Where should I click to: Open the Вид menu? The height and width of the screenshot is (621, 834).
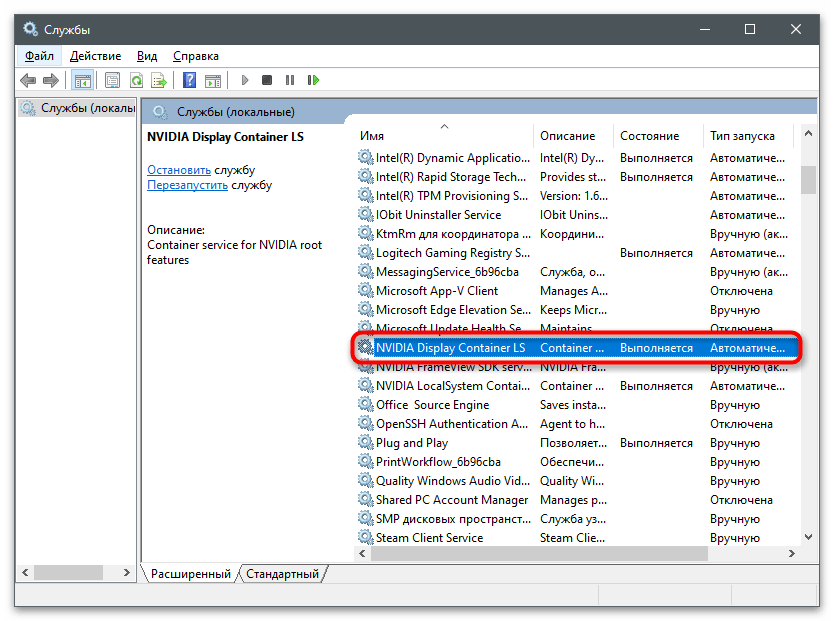point(147,56)
